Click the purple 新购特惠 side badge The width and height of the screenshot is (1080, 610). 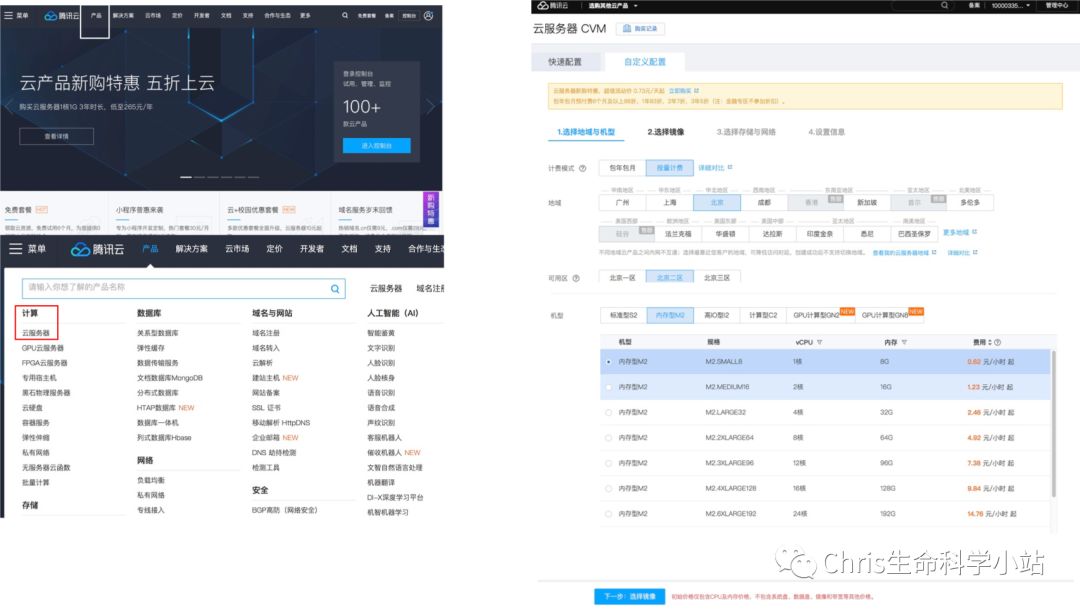tap(430, 209)
